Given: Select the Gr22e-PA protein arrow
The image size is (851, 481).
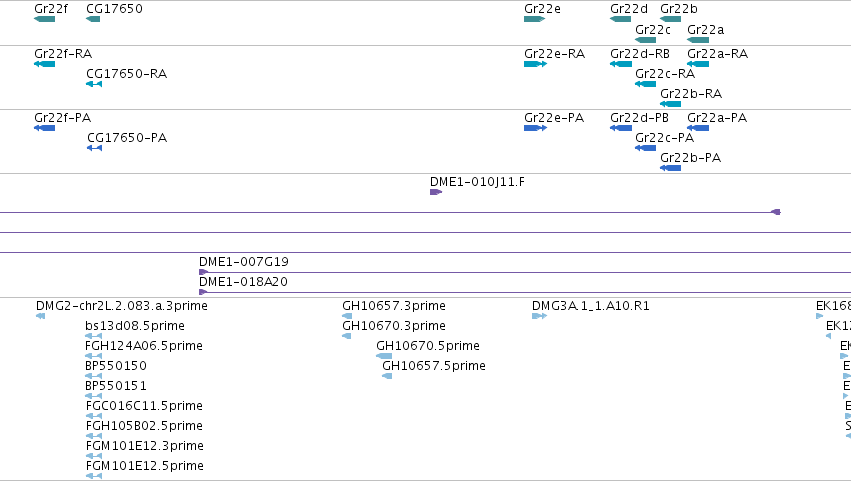Looking at the screenshot, I should [535, 128].
